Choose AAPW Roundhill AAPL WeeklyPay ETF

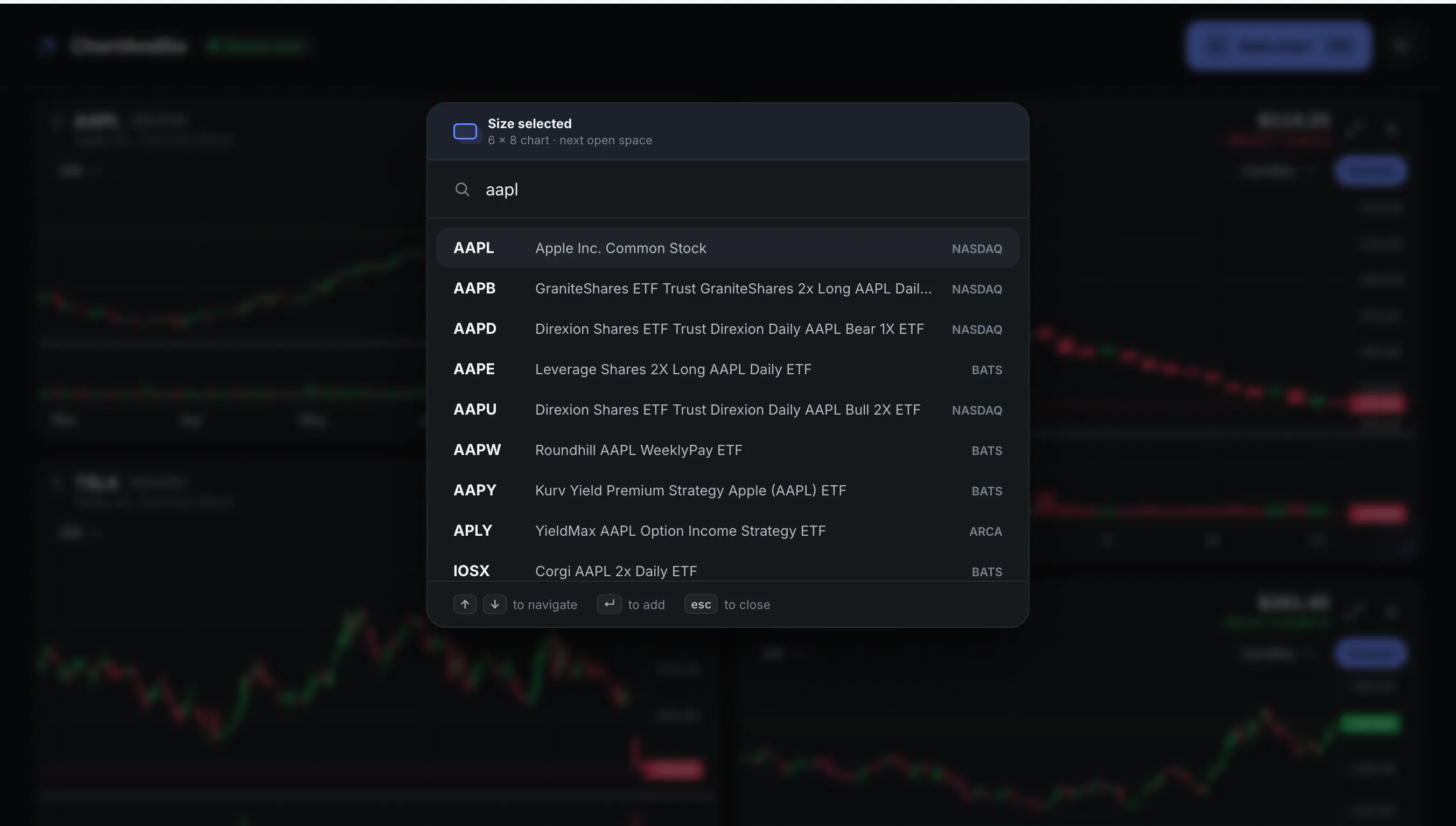(727, 449)
